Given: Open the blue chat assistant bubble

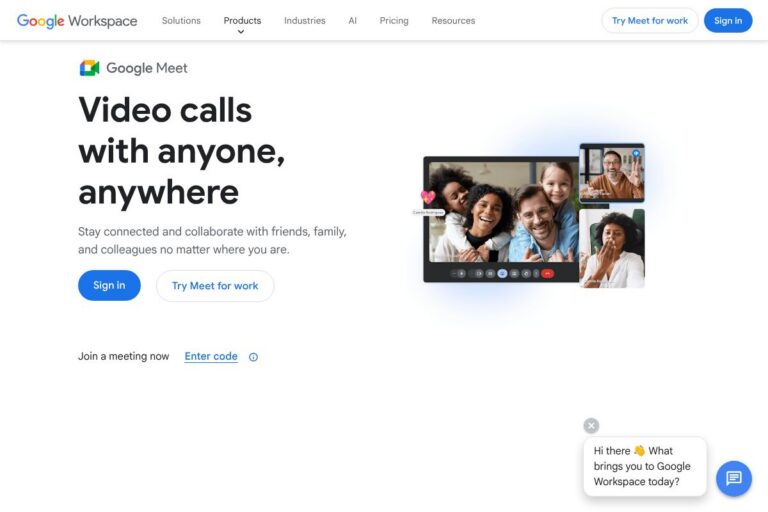Looking at the screenshot, I should [733, 478].
